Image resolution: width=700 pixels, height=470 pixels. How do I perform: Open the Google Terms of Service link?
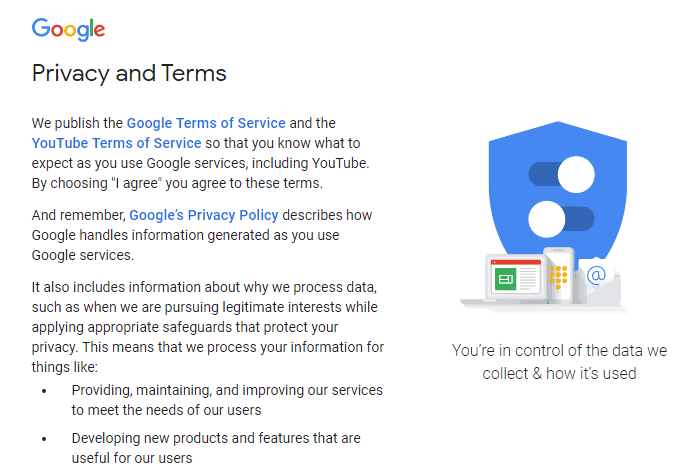(x=206, y=123)
